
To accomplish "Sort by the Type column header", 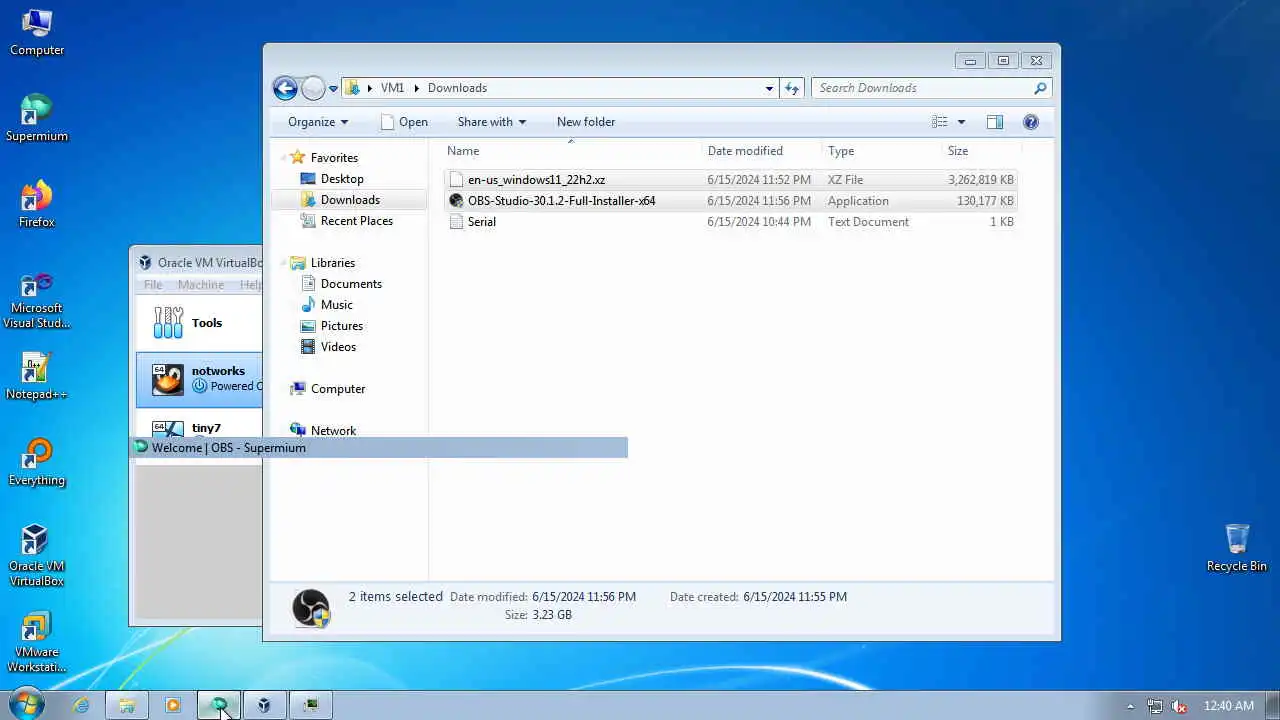I will [x=883, y=151].
